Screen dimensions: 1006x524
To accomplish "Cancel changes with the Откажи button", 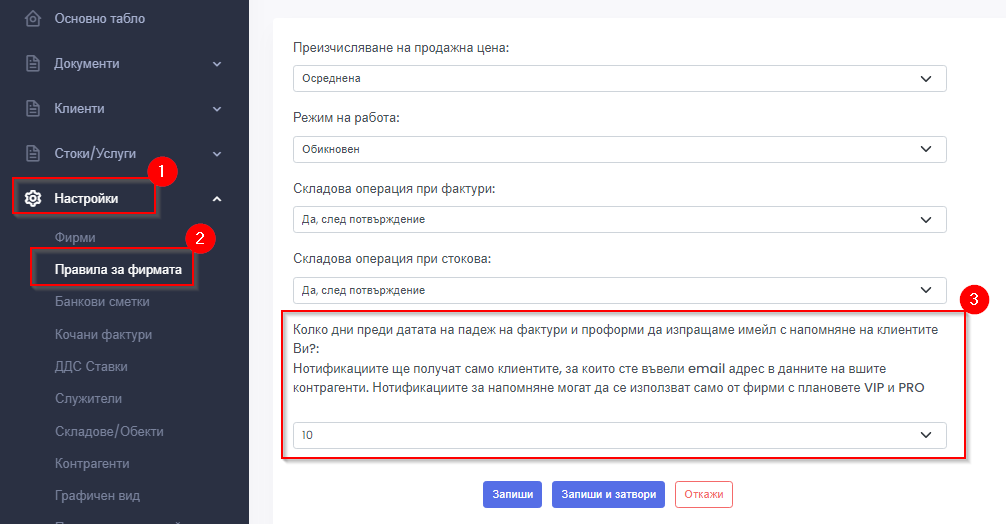I will click(703, 494).
